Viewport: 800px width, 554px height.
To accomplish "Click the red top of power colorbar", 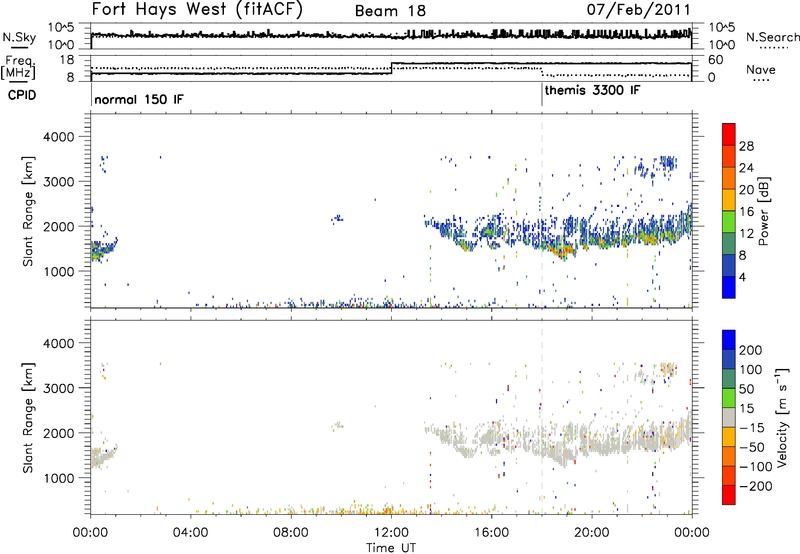I will 729,134.
